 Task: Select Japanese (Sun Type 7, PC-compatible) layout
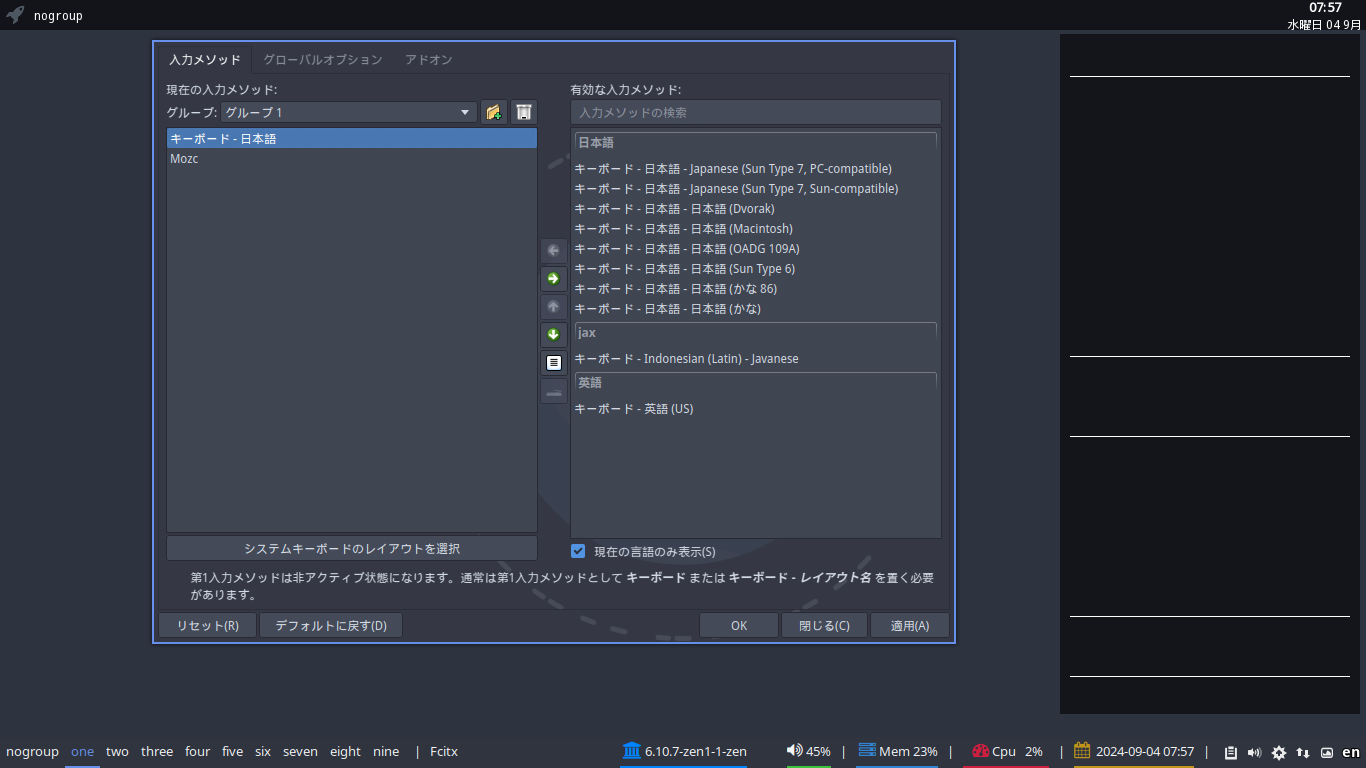click(x=756, y=168)
